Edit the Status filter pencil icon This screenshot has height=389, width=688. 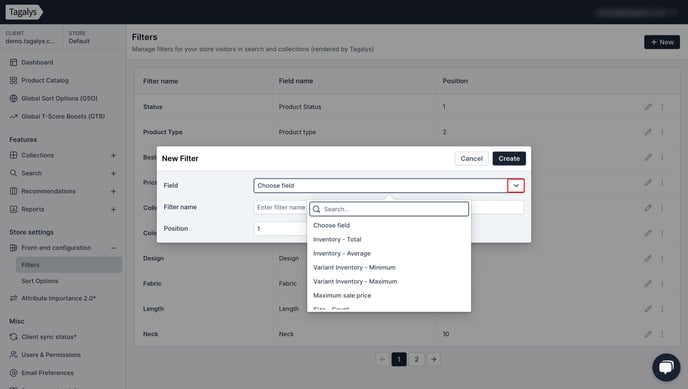click(x=648, y=107)
